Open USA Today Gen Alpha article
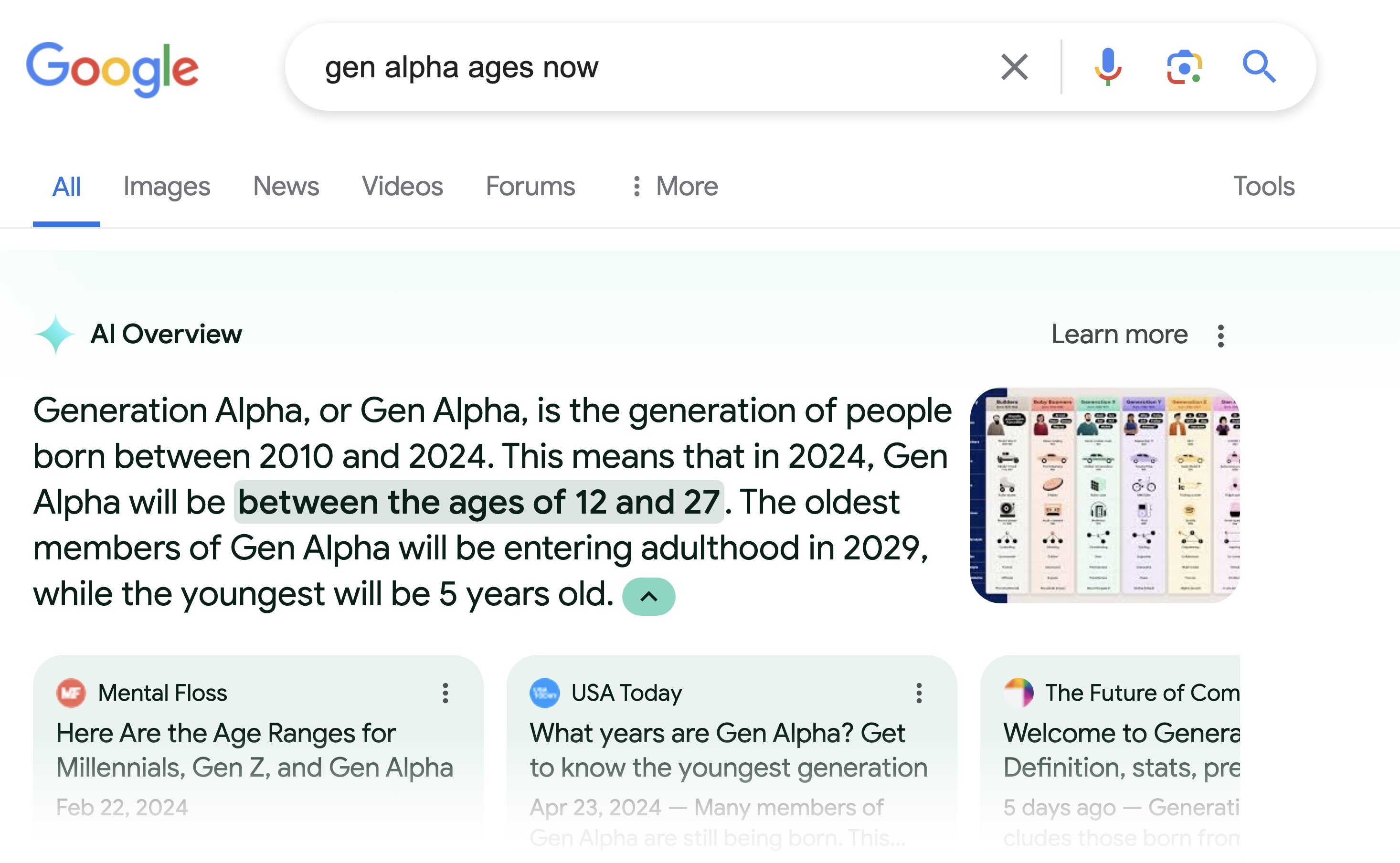Image resolution: width=1400 pixels, height=863 pixels. click(728, 750)
